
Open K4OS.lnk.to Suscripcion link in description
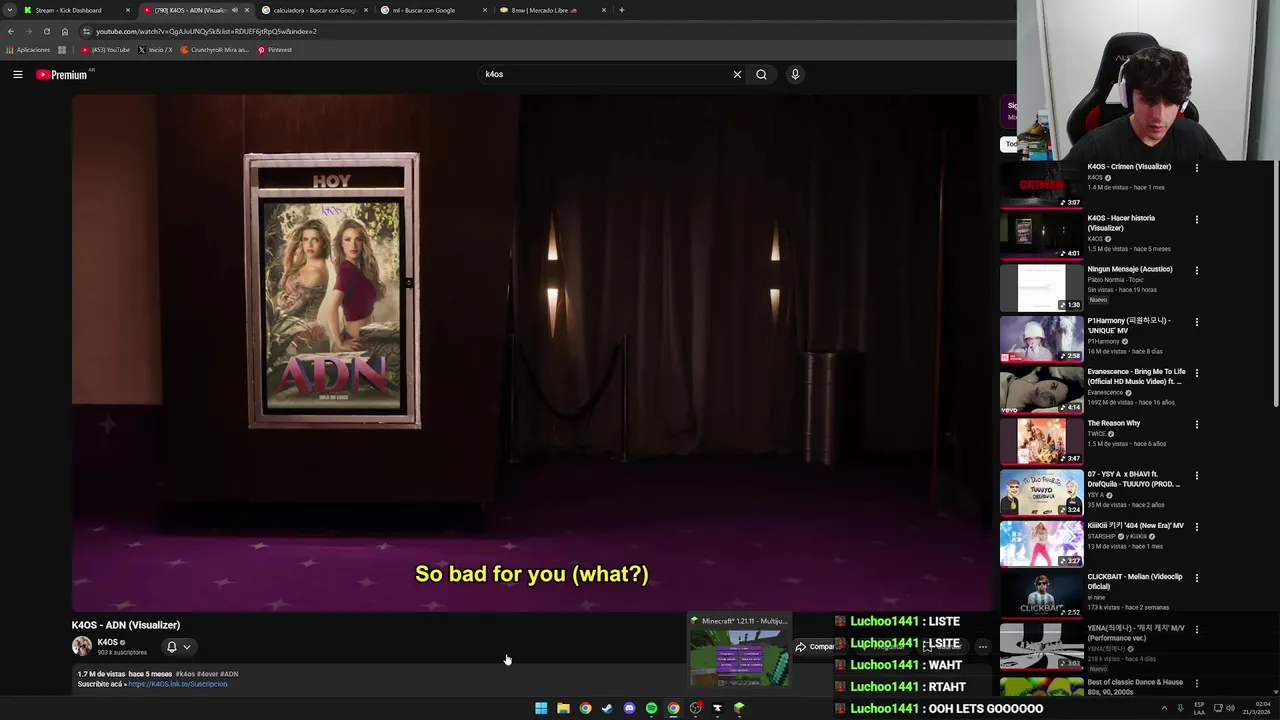click(178, 684)
